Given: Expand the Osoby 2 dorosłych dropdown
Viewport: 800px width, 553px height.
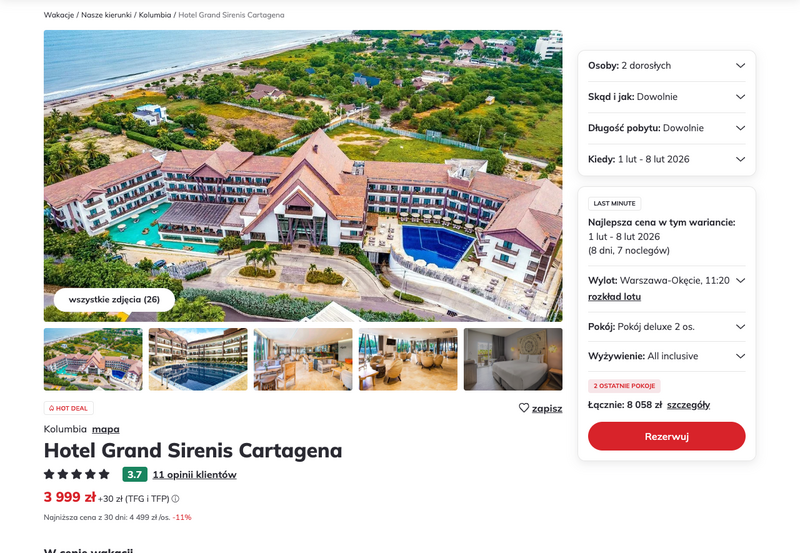Looking at the screenshot, I should [x=666, y=65].
